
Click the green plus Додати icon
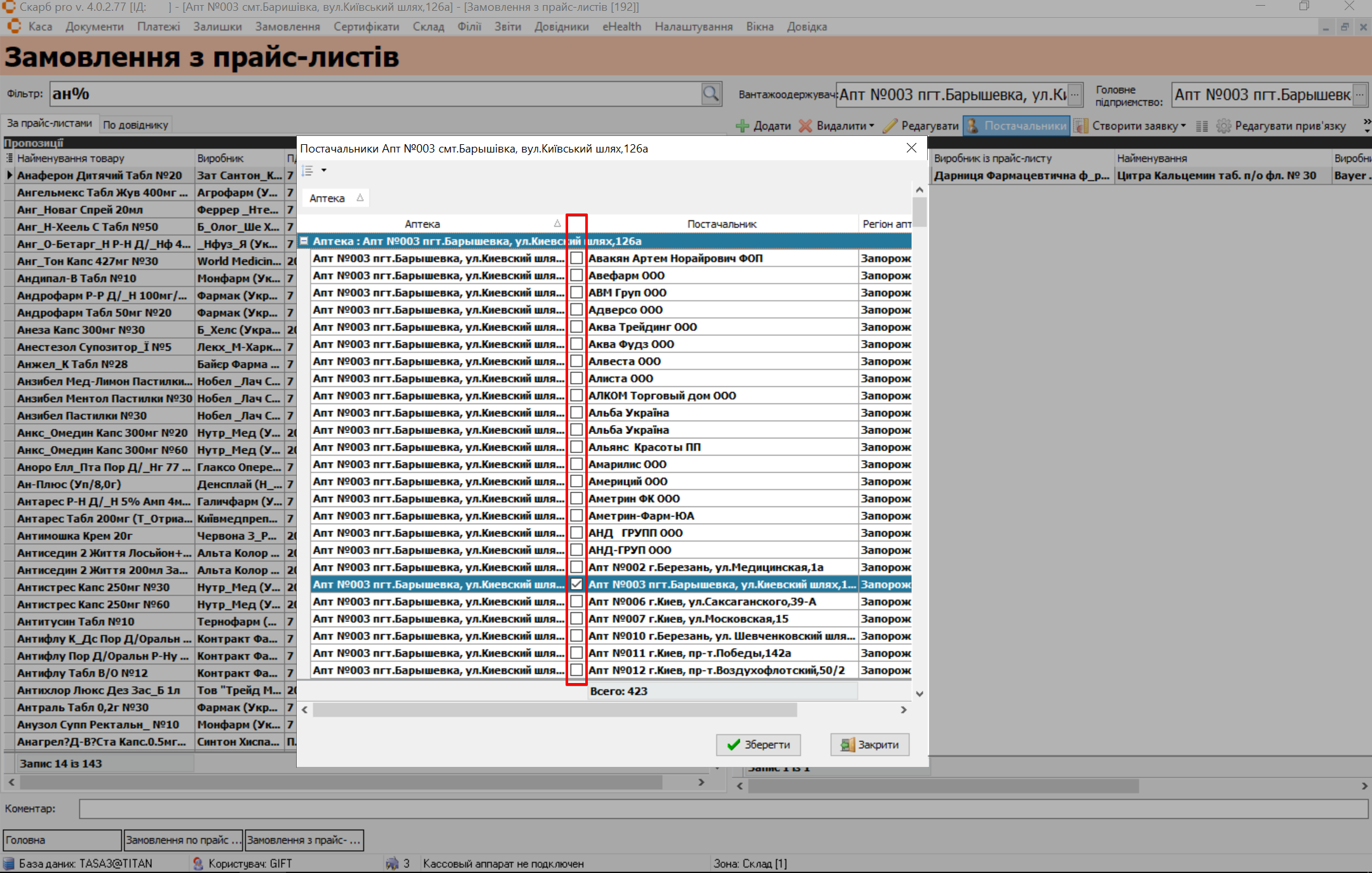(x=742, y=126)
